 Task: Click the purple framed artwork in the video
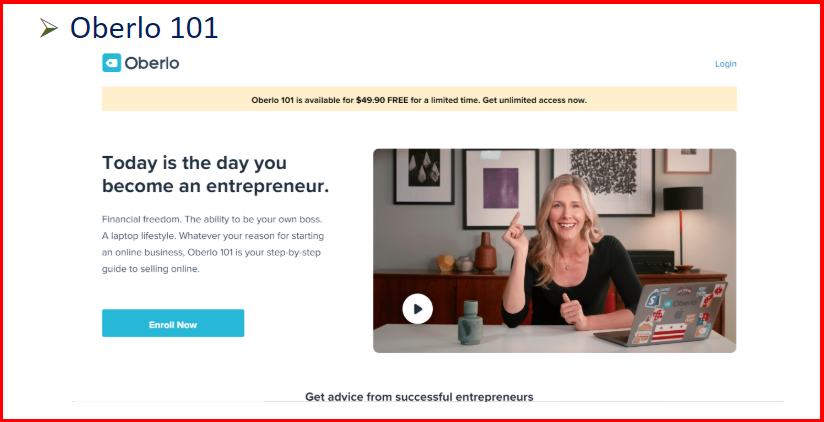click(501, 188)
